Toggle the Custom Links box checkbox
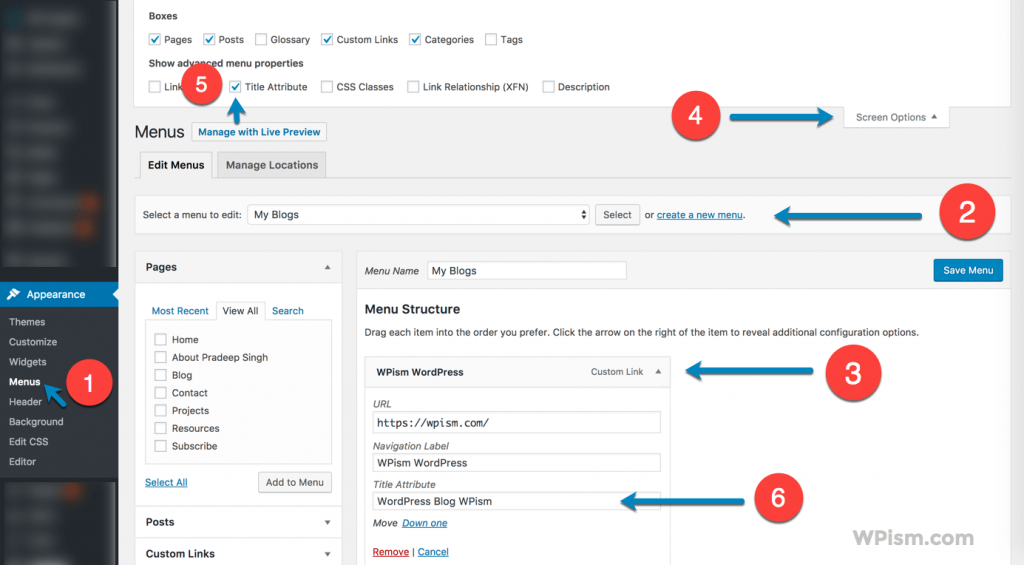 click(x=327, y=39)
